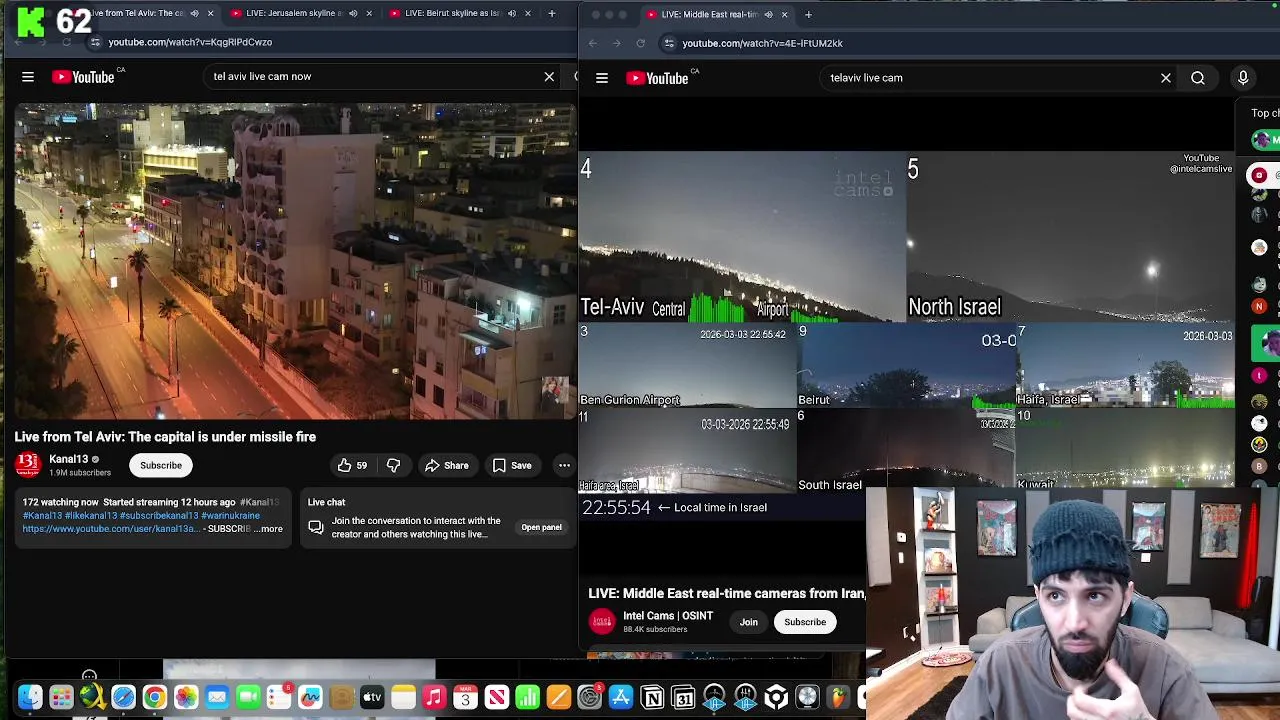Subscribe to Intel Cams OSINT

pos(805,622)
